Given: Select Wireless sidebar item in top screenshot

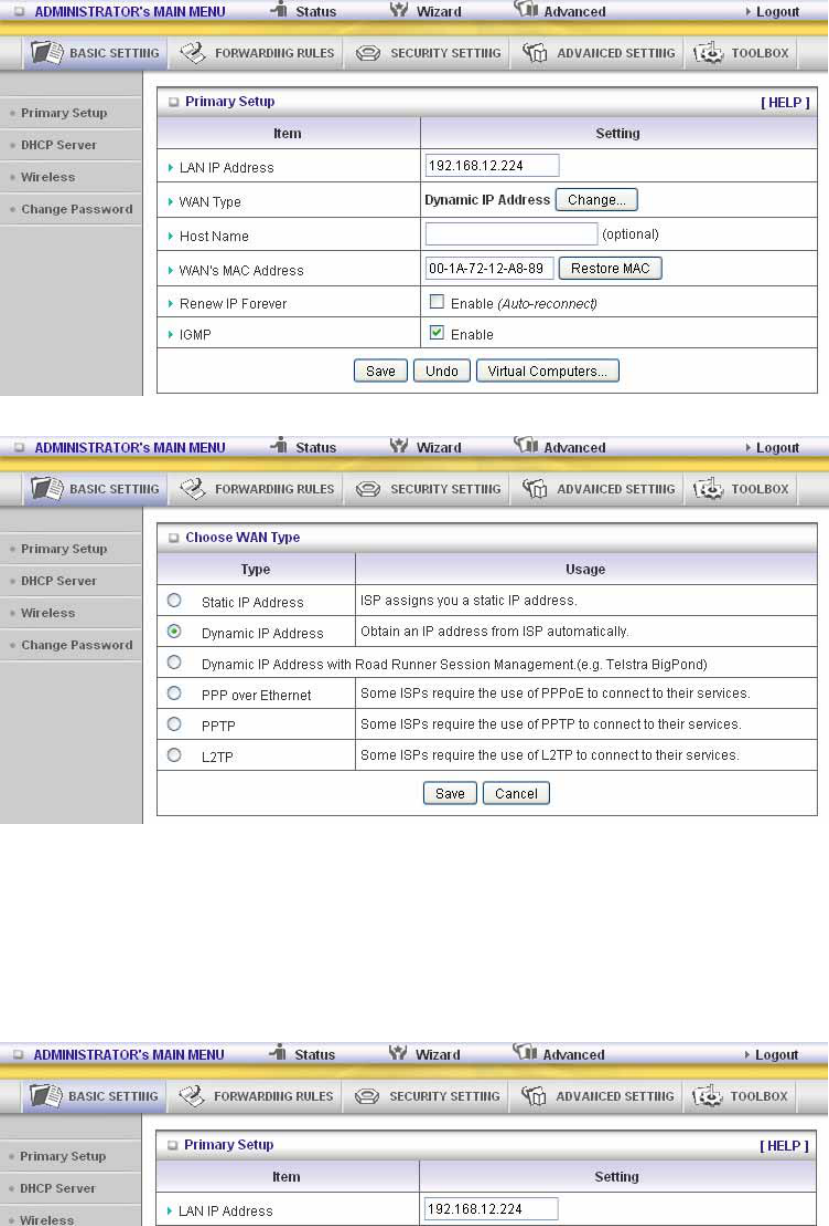Looking at the screenshot, I should (x=48, y=177).
